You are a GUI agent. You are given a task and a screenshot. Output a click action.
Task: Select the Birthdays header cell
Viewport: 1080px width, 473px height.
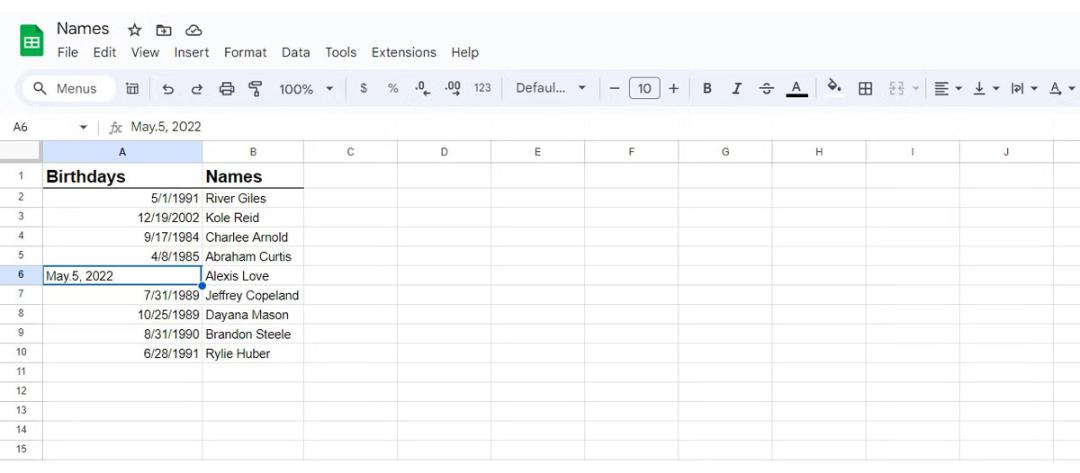123,176
